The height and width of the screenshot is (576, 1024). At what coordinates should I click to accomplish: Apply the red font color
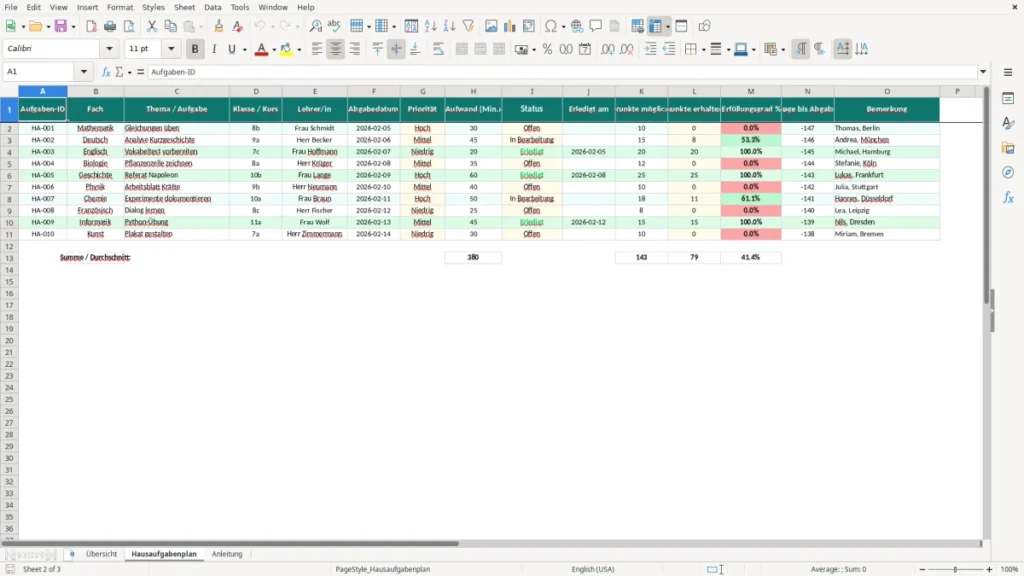tap(261, 49)
